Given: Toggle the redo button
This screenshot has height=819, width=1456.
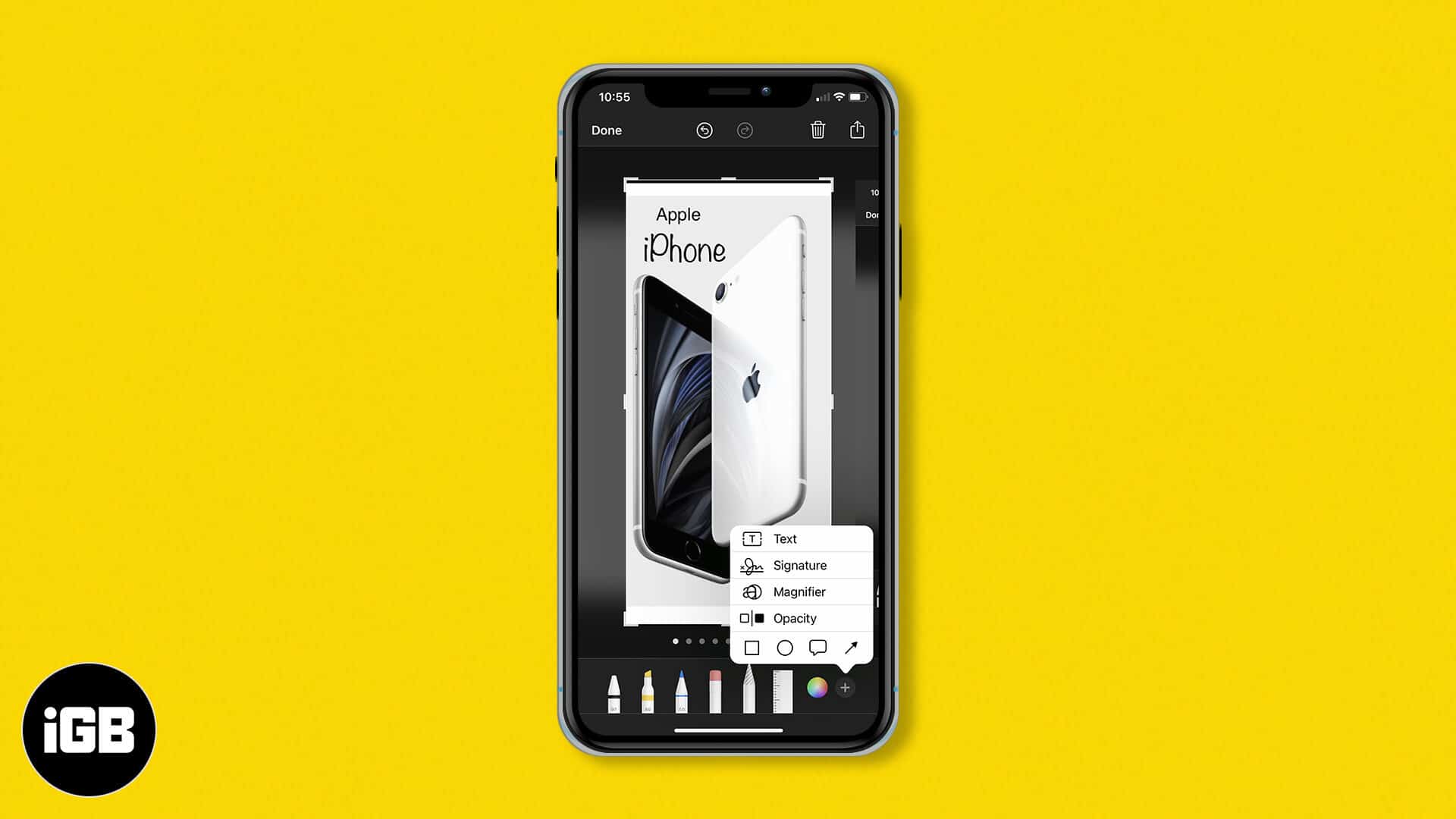Looking at the screenshot, I should (x=745, y=129).
